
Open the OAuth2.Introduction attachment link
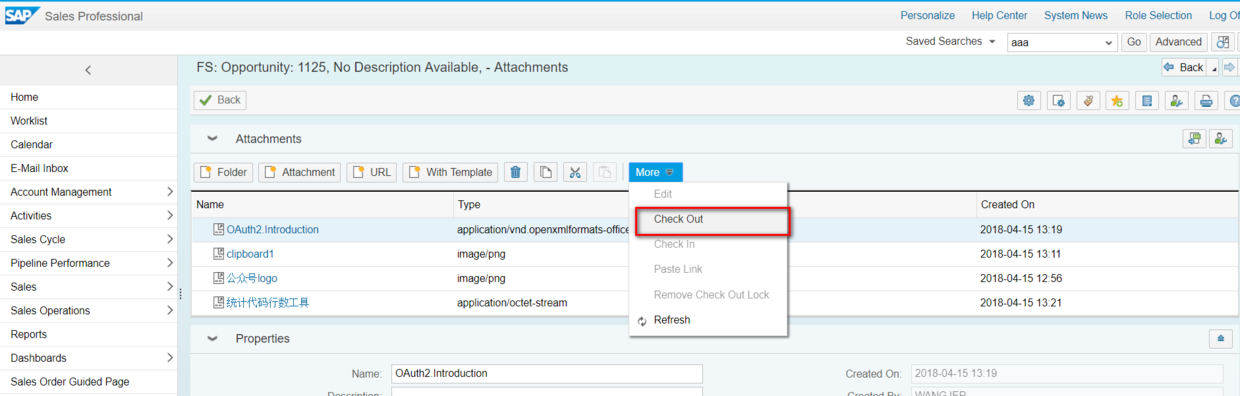click(272, 230)
